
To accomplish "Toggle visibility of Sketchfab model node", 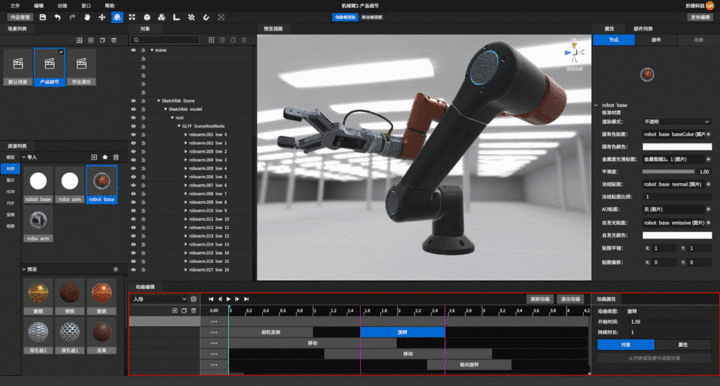I will coord(134,109).
